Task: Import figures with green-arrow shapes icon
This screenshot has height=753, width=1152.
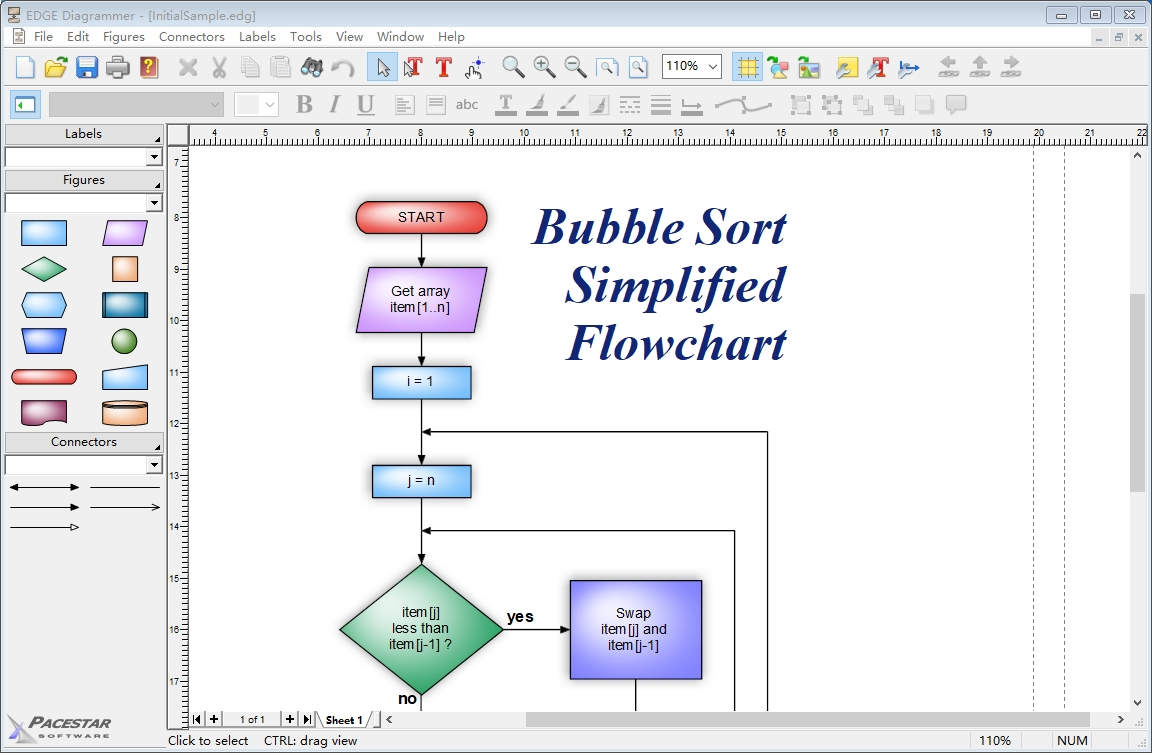Action: 777,68
